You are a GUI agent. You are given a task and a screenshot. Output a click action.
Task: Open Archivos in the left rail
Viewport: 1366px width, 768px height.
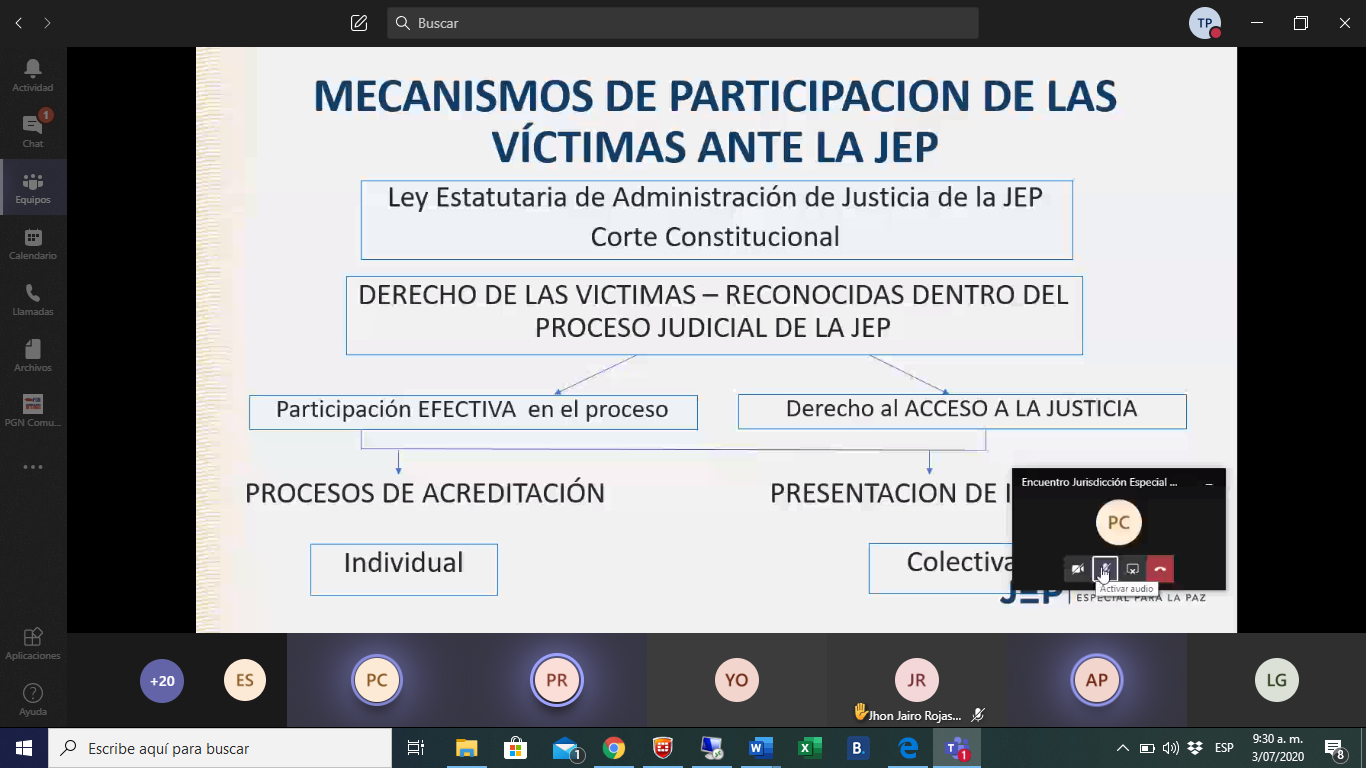pos(33,355)
